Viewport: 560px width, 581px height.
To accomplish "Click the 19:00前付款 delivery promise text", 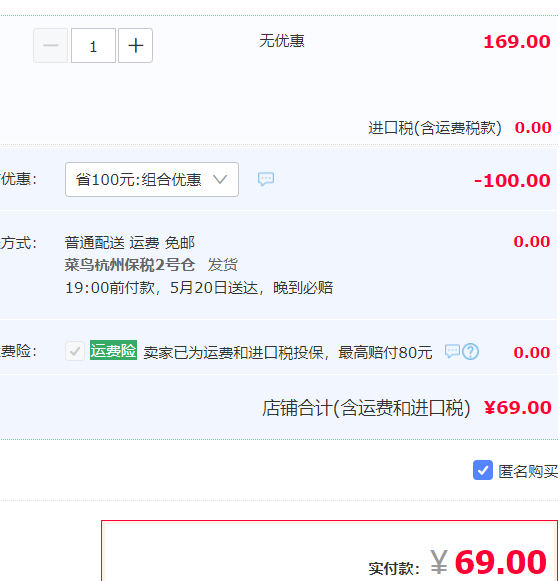I will click(x=110, y=288).
